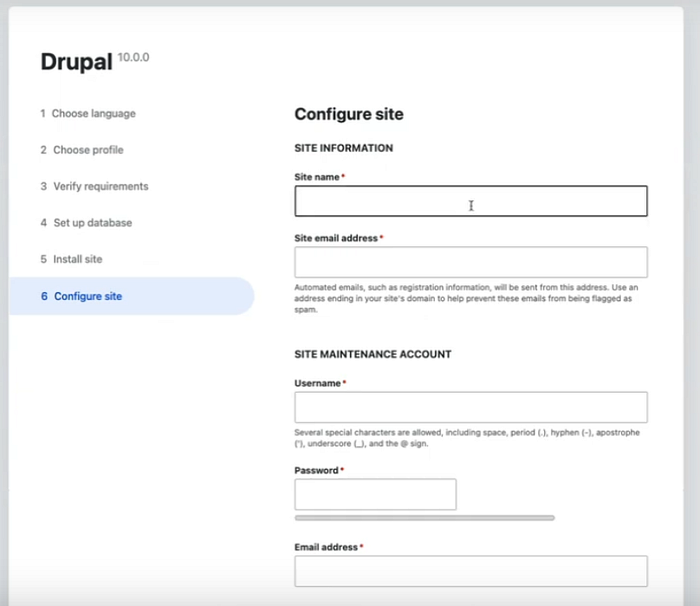This screenshot has height=606, width=700.
Task: Select the active Configure site step
Action: coord(88,296)
